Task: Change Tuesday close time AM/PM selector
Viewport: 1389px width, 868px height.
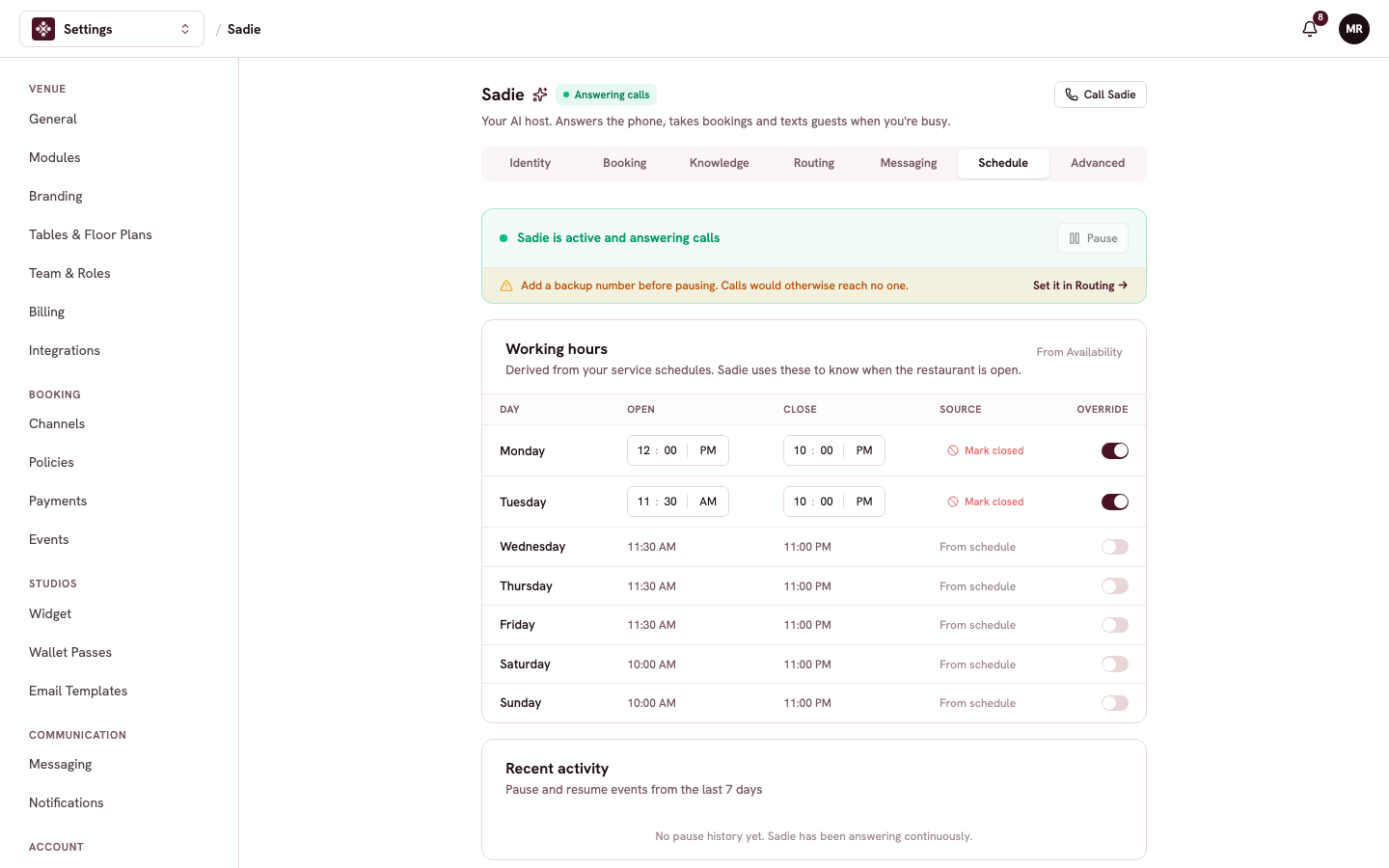Action: pos(864,502)
